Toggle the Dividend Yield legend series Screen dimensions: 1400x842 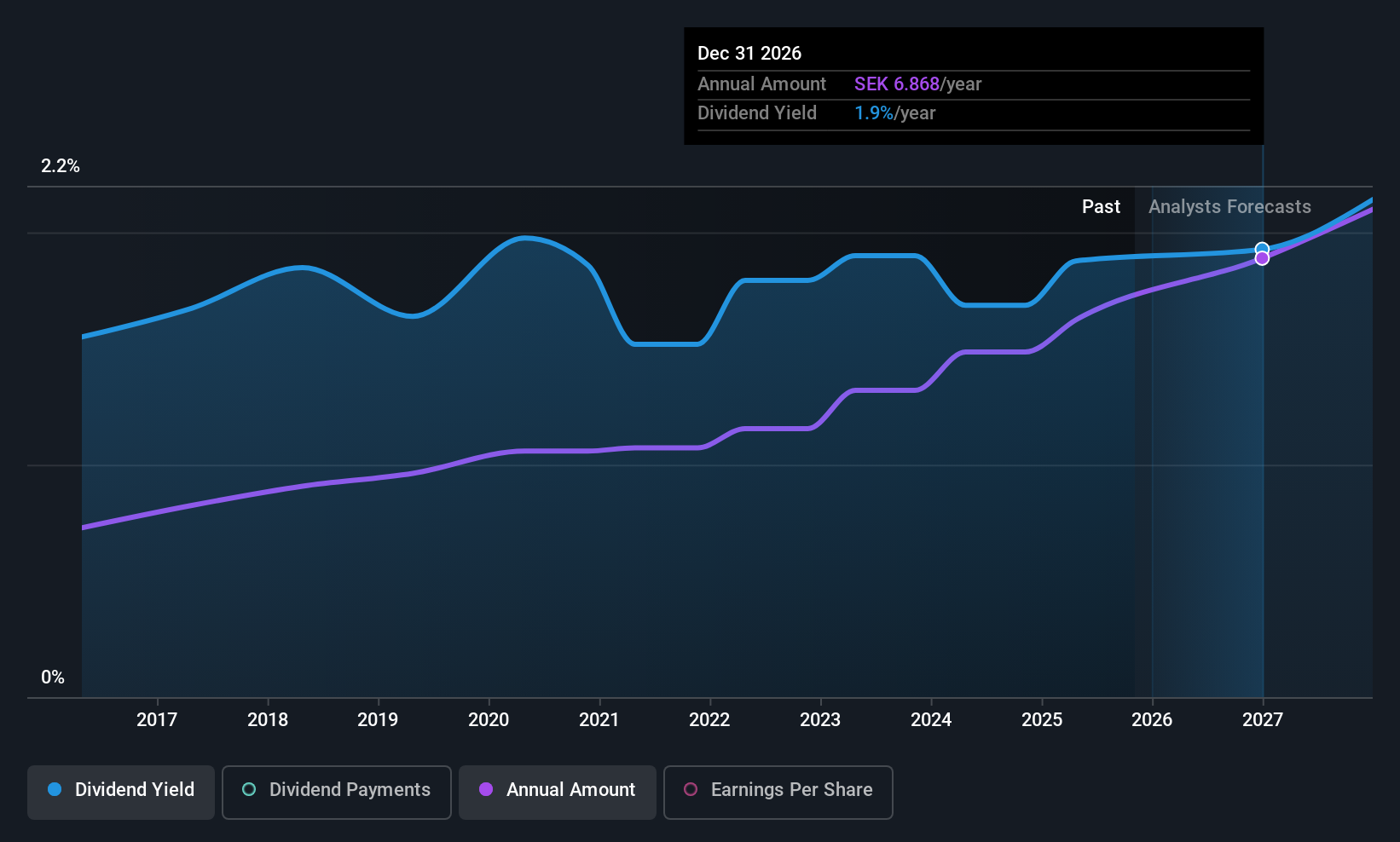coord(121,790)
